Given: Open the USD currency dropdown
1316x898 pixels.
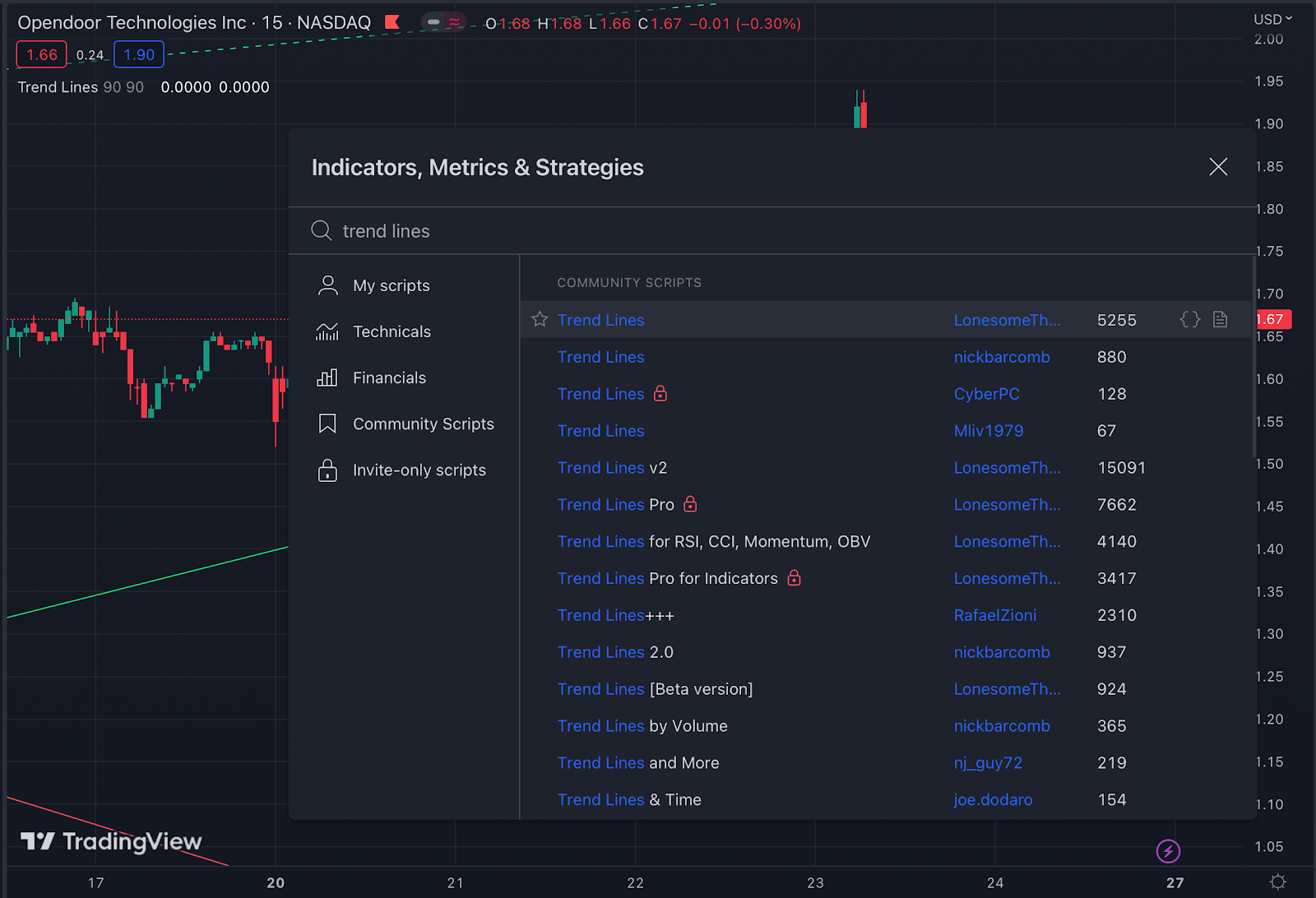Looking at the screenshot, I should [x=1269, y=18].
